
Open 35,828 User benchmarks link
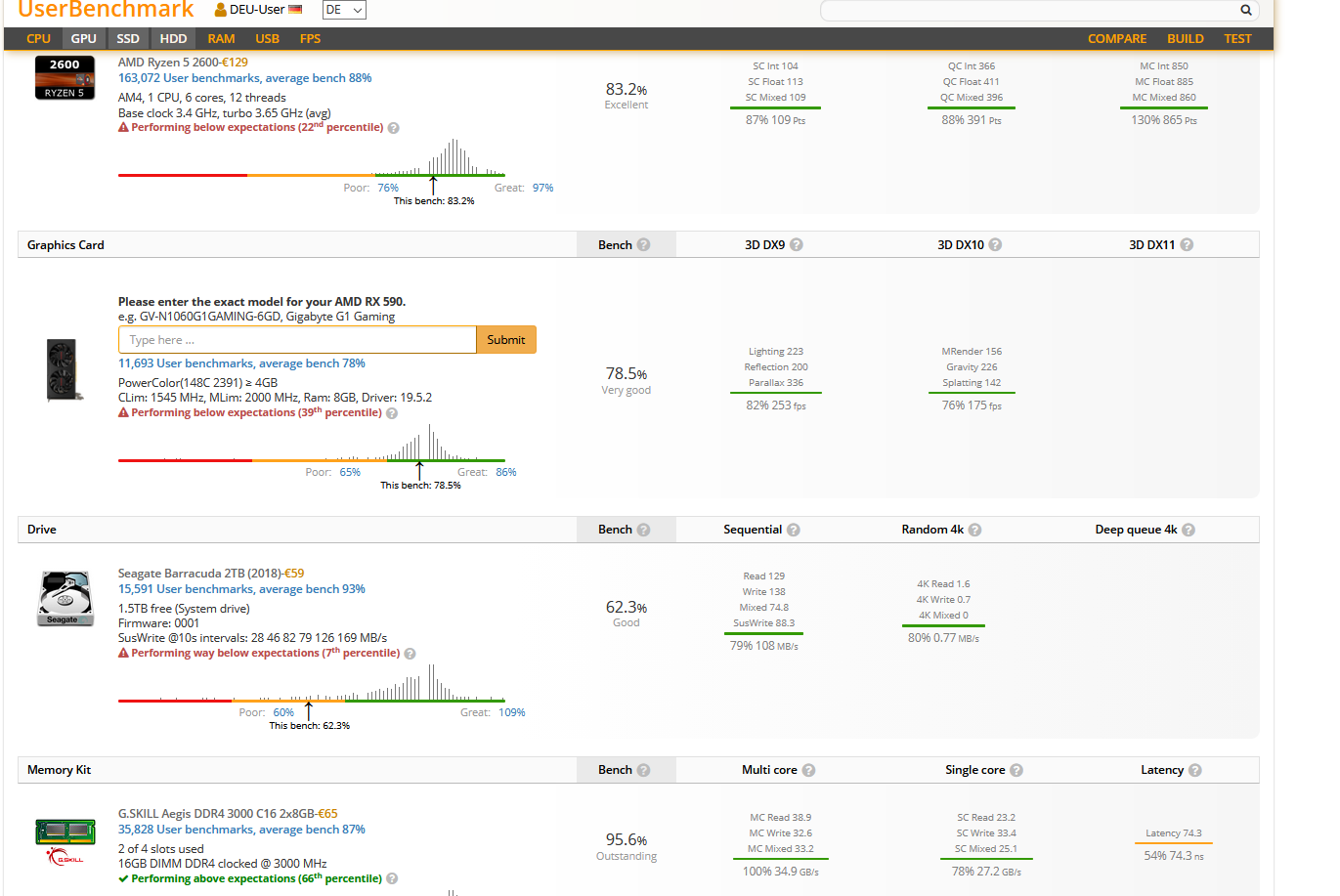(x=241, y=830)
